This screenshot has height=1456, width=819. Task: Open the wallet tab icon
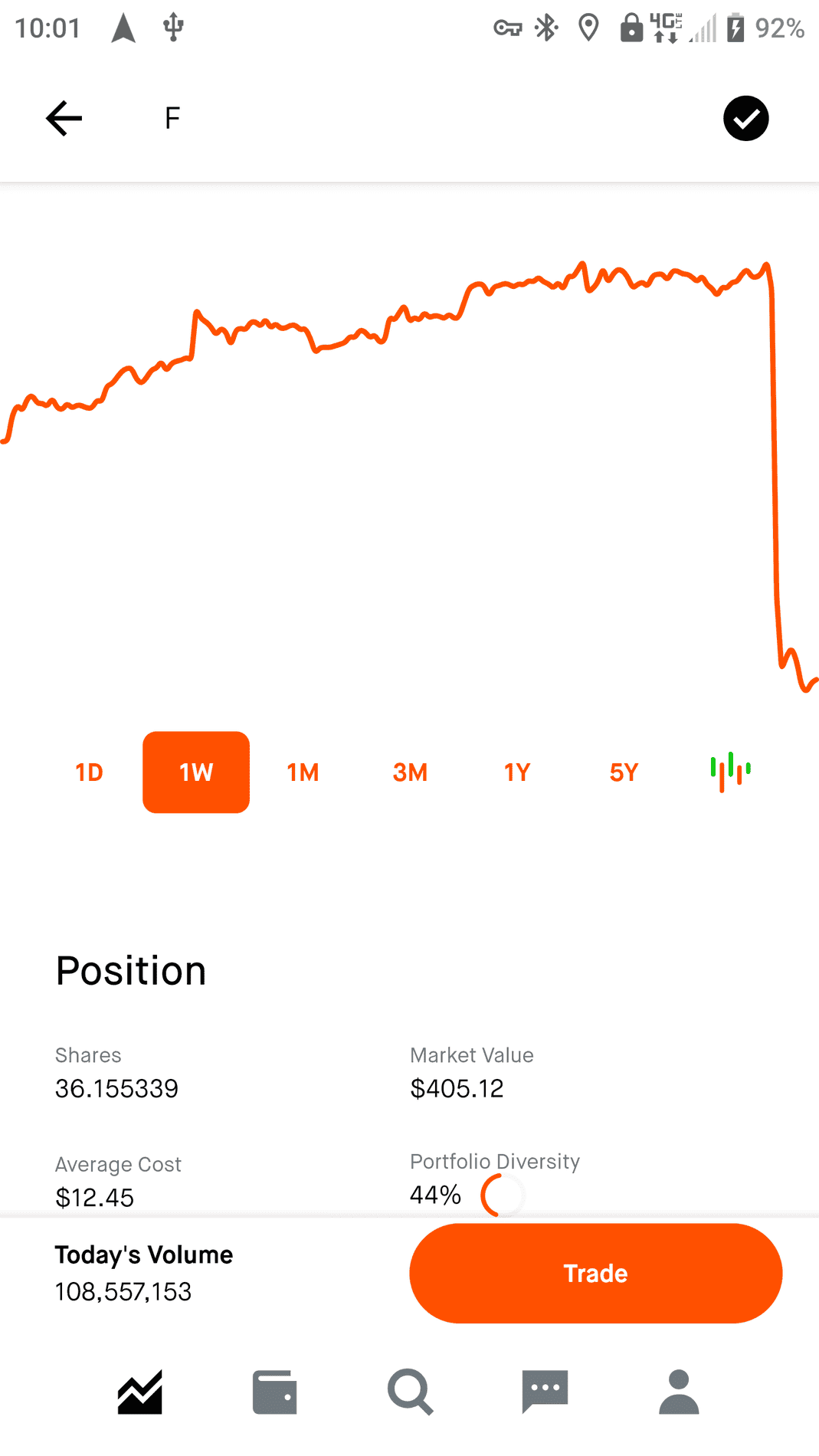pos(275,1392)
